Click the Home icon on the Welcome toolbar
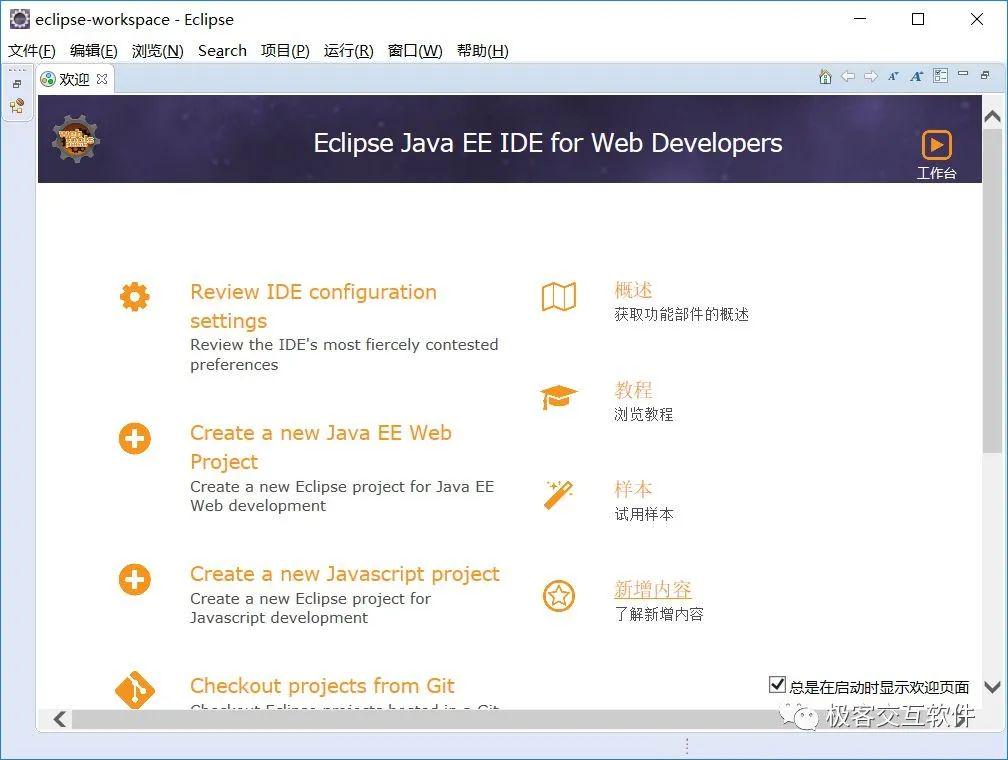This screenshot has height=760, width=1008. click(x=825, y=76)
